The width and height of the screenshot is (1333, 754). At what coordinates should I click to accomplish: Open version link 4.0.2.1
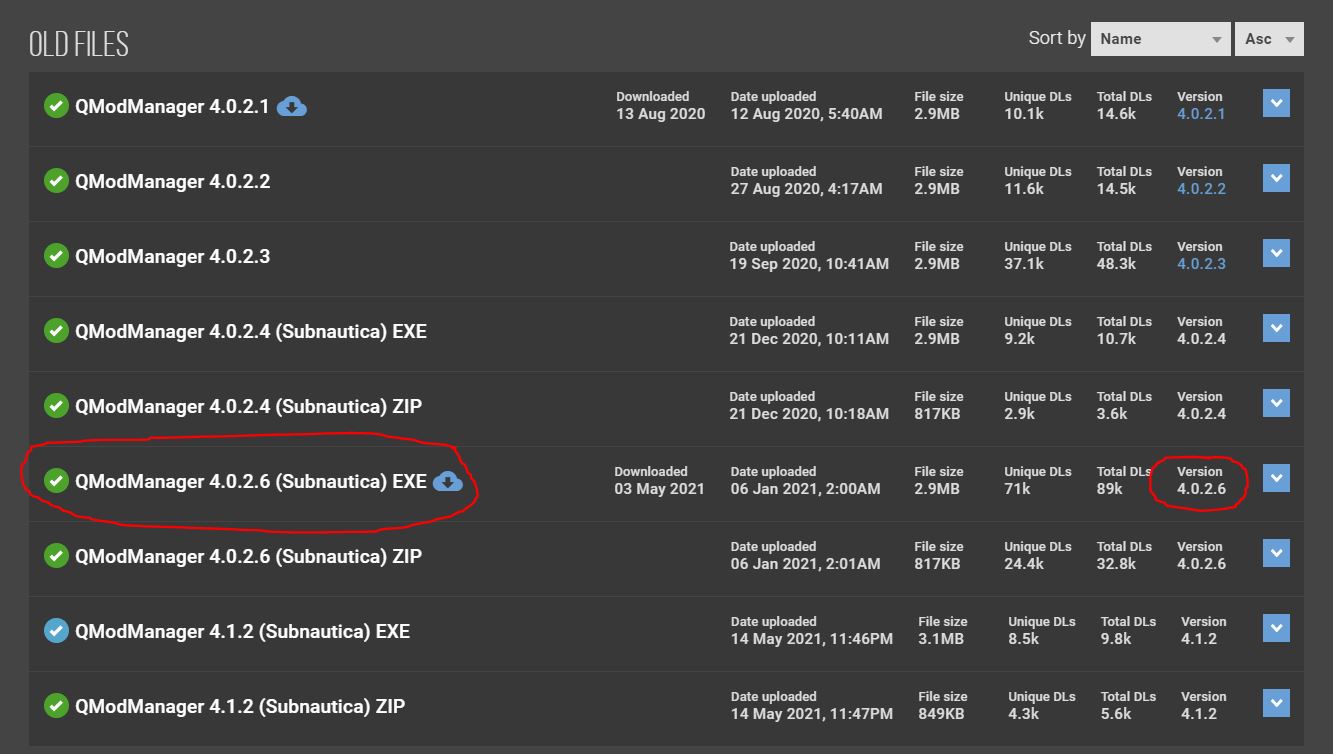click(x=1201, y=114)
